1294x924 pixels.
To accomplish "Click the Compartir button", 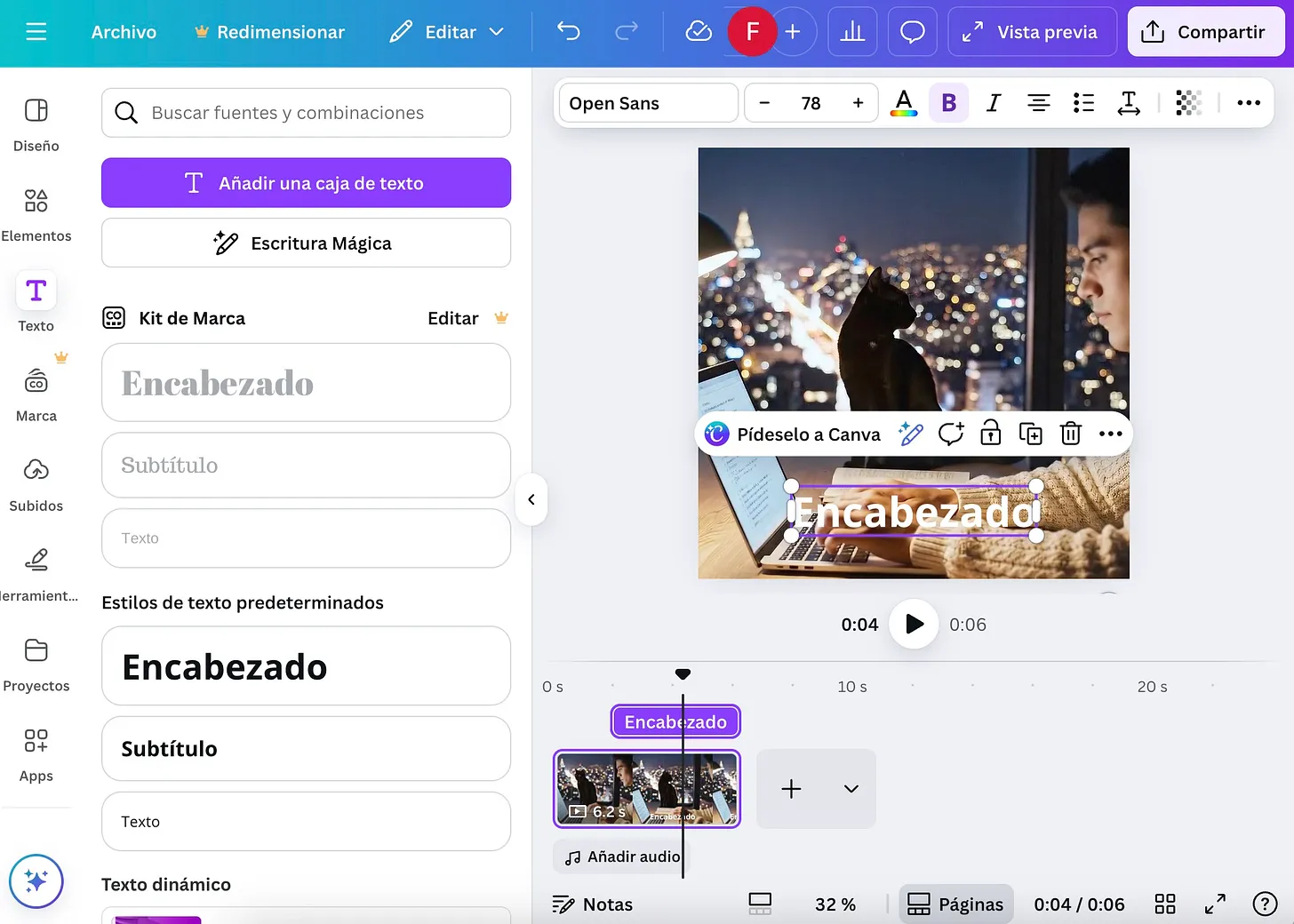I will coord(1205,31).
